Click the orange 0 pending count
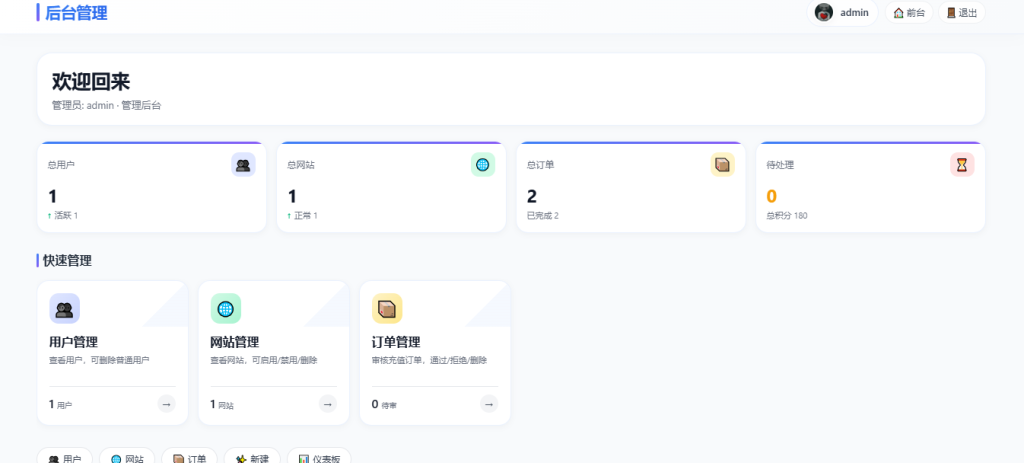This screenshot has width=1024, height=463. point(771,197)
